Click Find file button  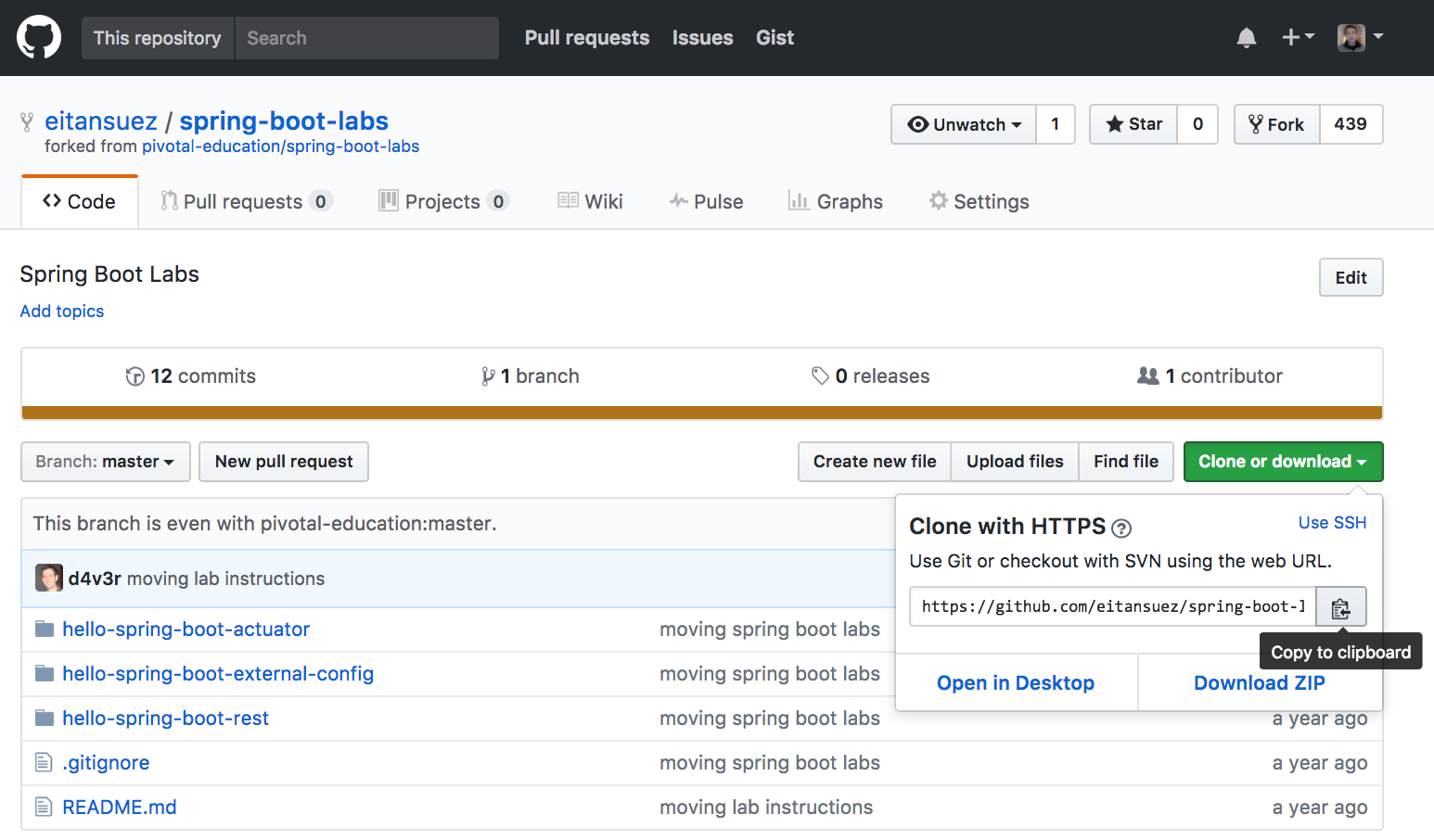(1126, 462)
